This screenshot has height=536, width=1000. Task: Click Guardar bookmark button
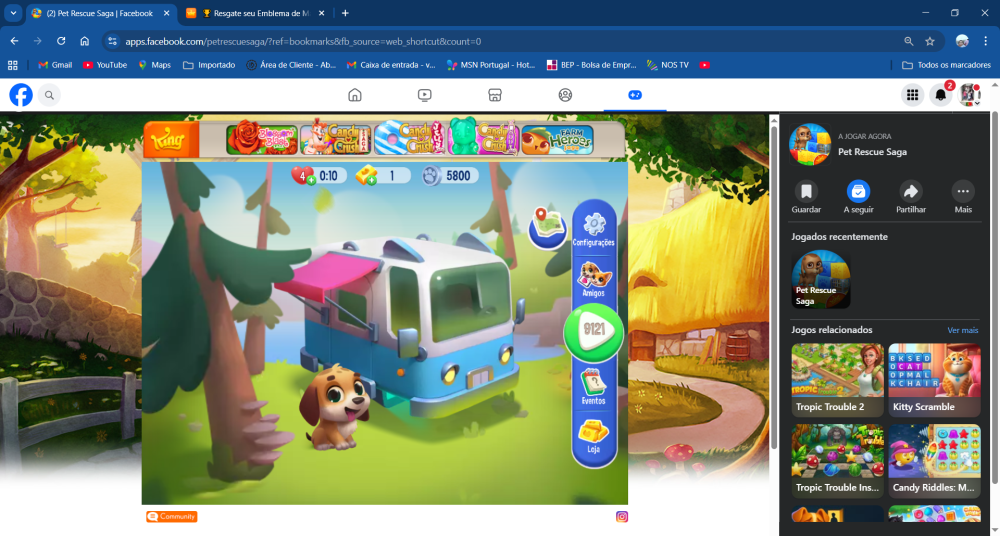pos(806,197)
